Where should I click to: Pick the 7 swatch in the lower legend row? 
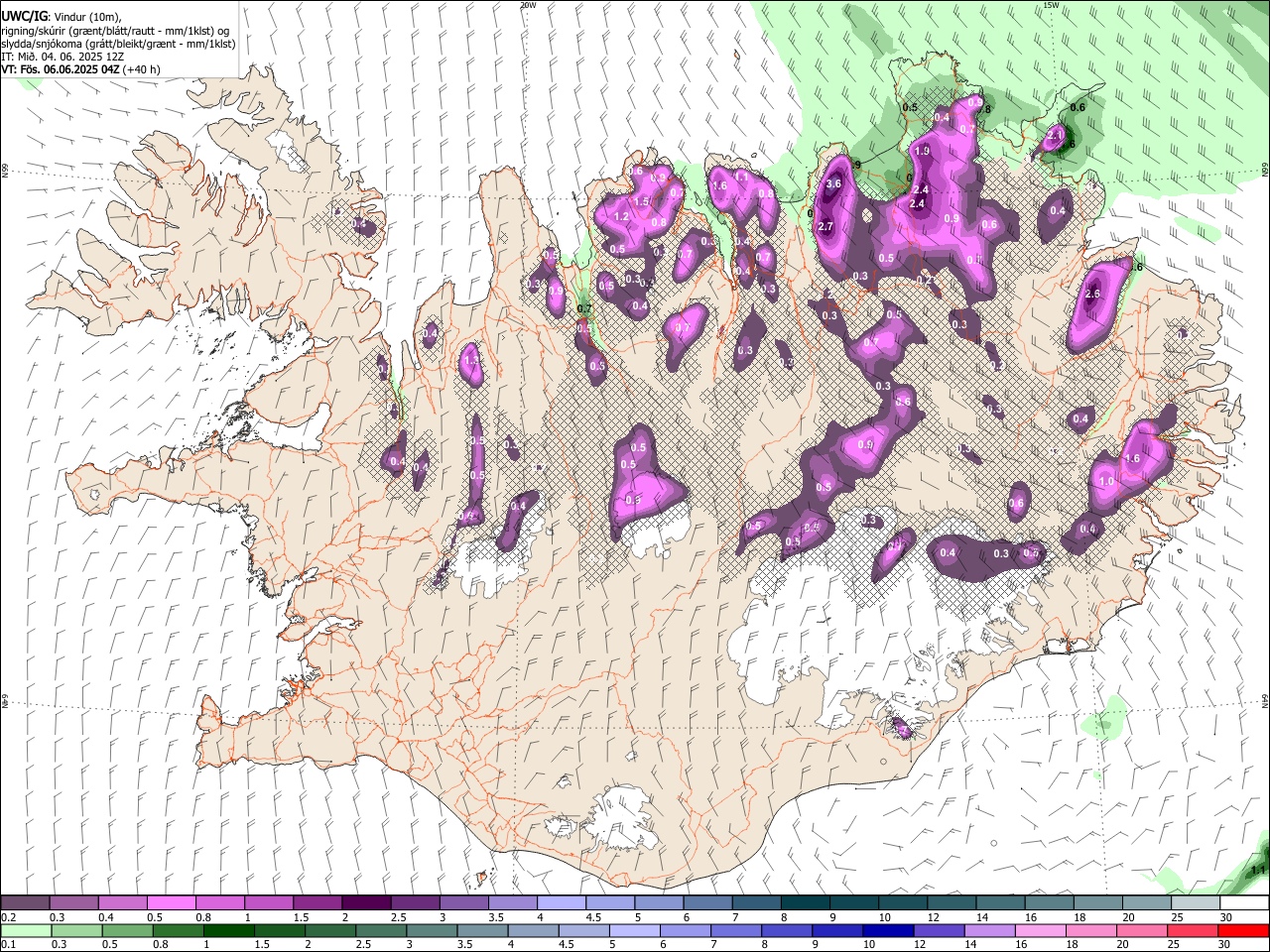[735, 930]
